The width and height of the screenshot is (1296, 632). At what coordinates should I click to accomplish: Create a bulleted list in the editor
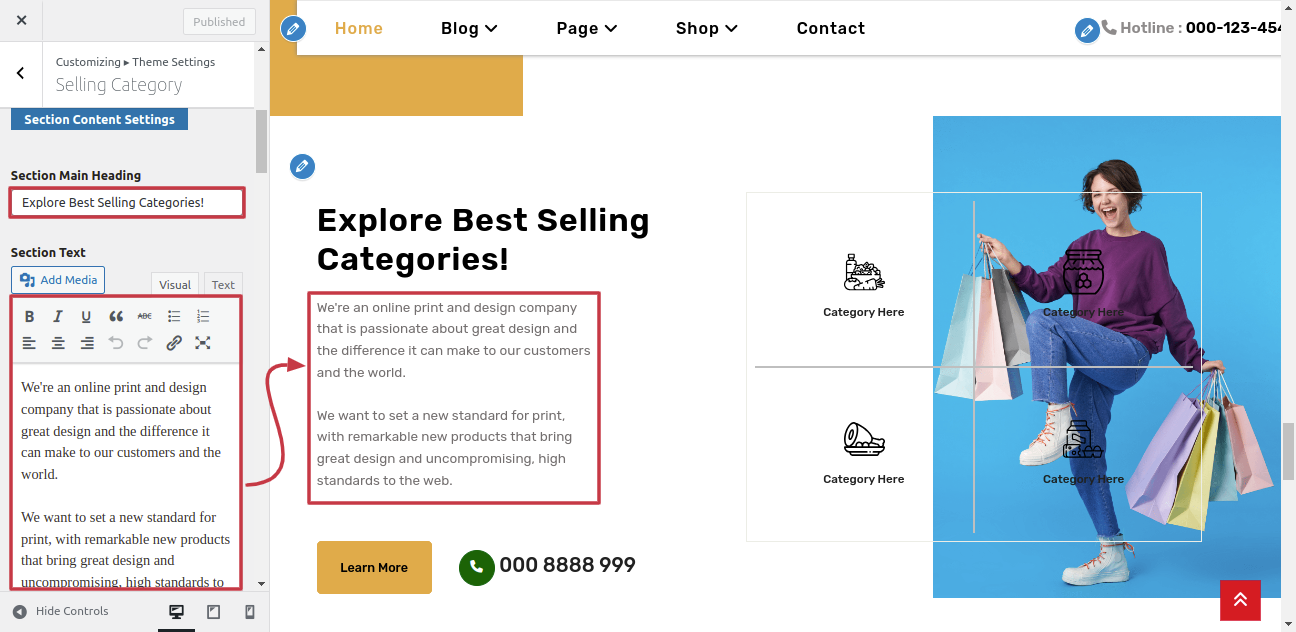[x=174, y=317]
